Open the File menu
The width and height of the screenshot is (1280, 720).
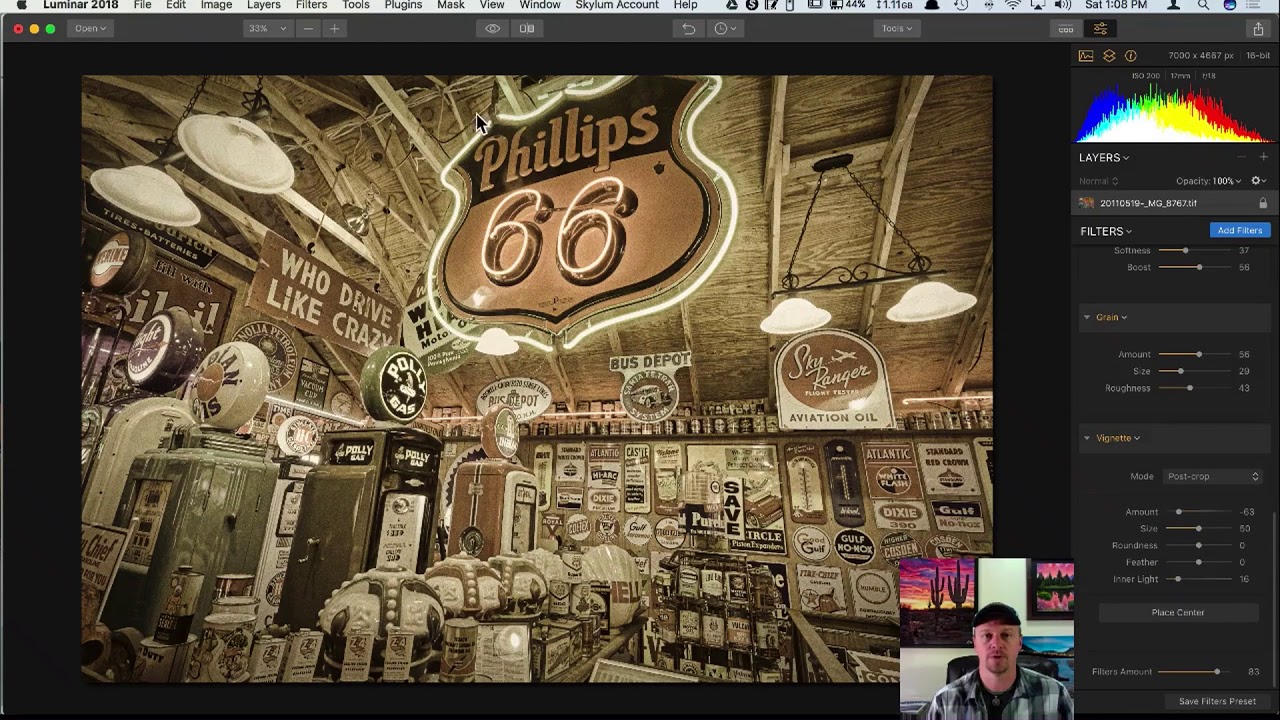click(143, 6)
